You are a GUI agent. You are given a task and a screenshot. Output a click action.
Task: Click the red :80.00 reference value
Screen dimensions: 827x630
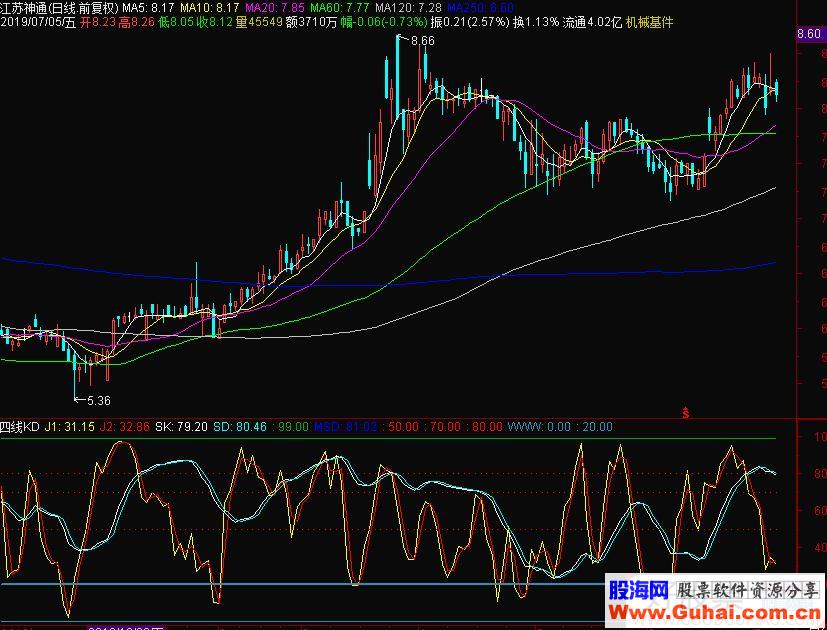484,426
